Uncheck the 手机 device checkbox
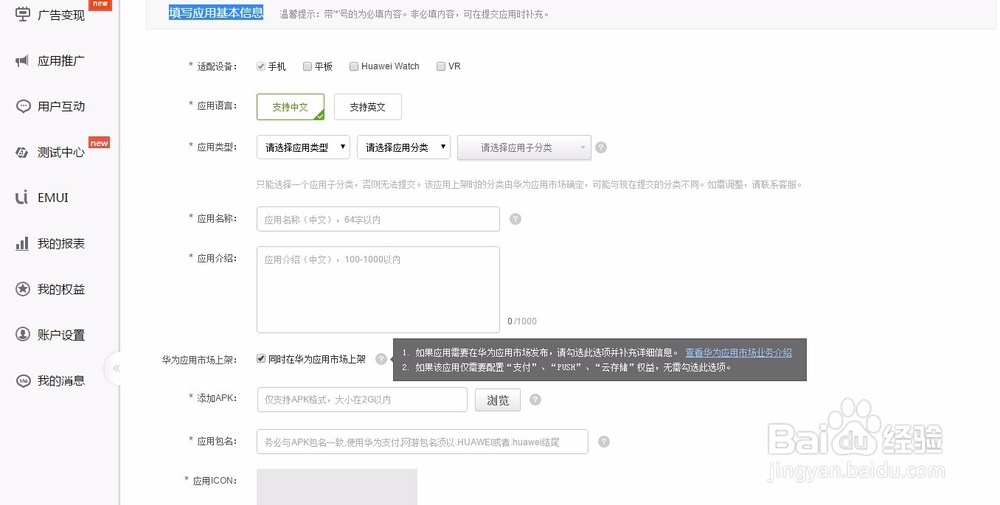Viewport: 1000px width, 505px height. click(261, 66)
